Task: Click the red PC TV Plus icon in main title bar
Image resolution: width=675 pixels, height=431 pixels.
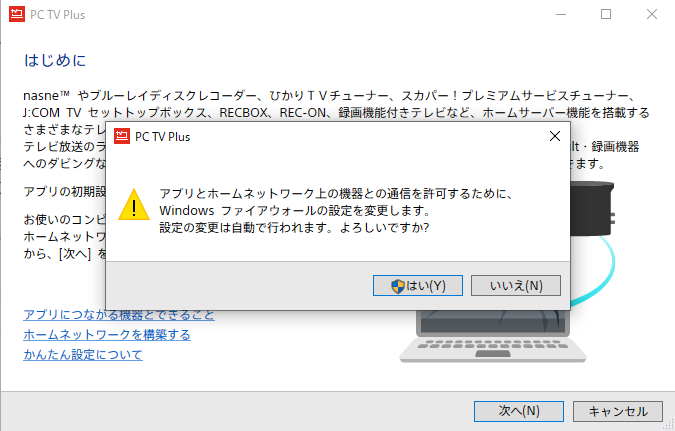Action: pos(17,14)
